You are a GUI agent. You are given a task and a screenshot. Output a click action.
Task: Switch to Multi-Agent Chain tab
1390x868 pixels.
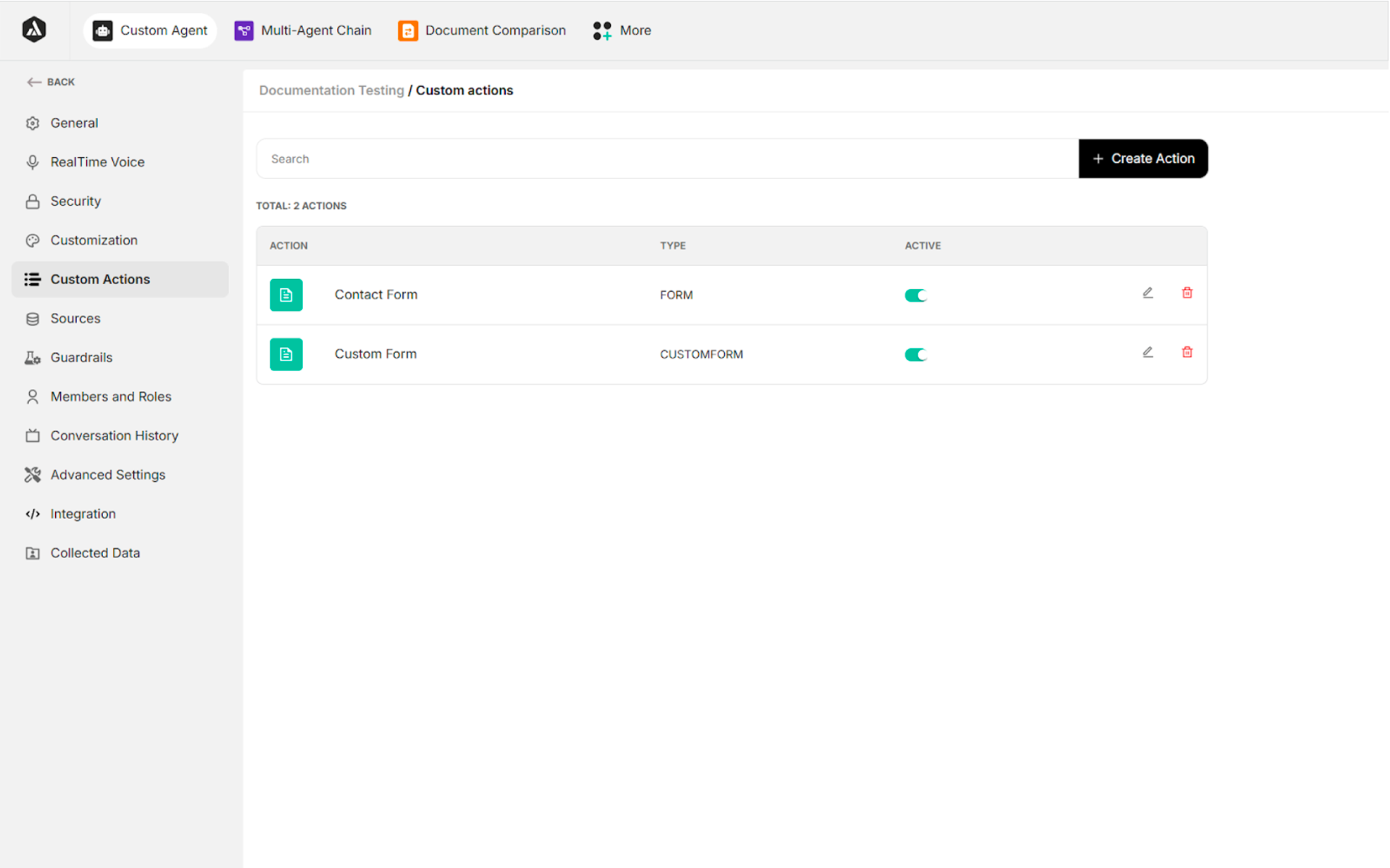303,30
